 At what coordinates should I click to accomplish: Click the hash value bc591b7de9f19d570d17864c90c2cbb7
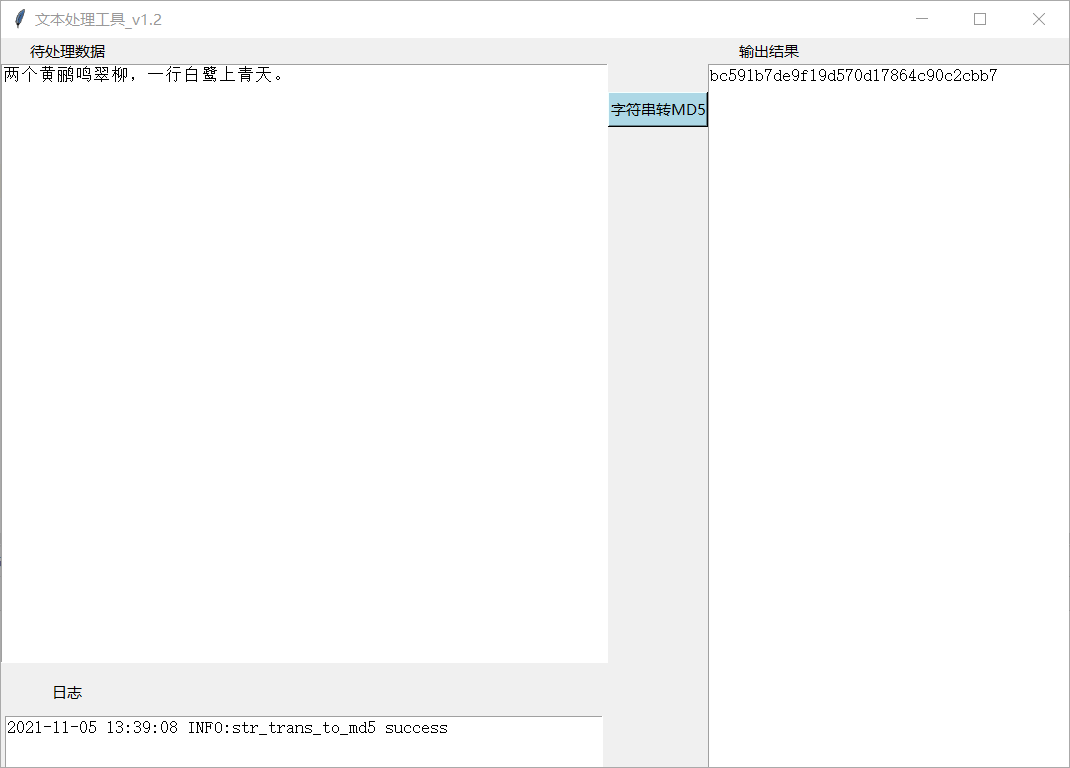[x=853, y=75]
